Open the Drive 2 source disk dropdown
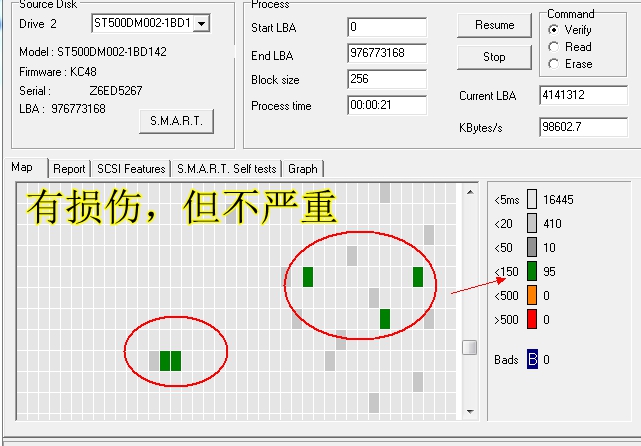This screenshot has height=446, width=641. (201, 23)
